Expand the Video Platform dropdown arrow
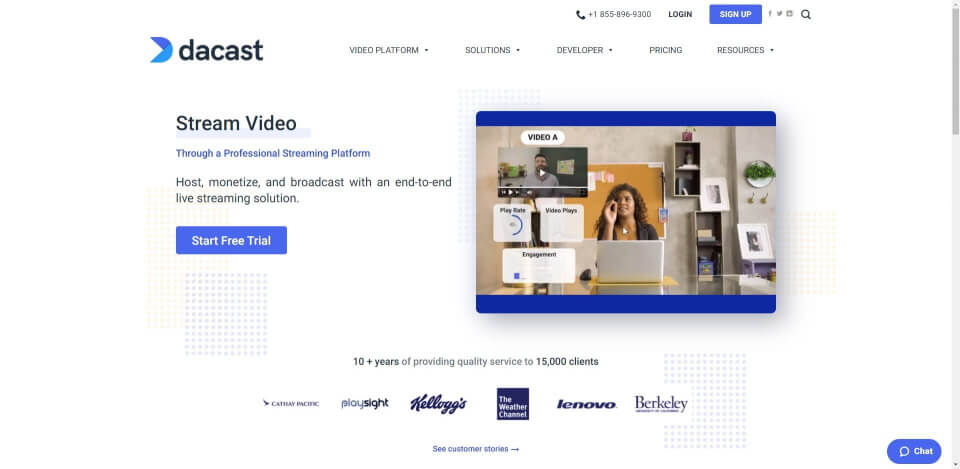 tap(427, 50)
